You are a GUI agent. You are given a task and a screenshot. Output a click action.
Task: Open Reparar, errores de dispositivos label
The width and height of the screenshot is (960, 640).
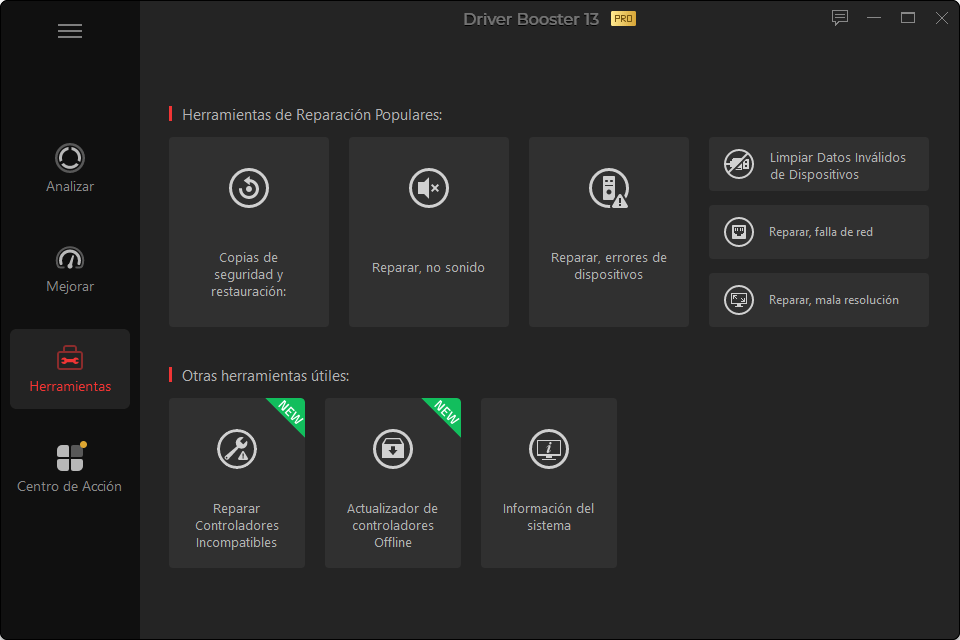pos(609,266)
